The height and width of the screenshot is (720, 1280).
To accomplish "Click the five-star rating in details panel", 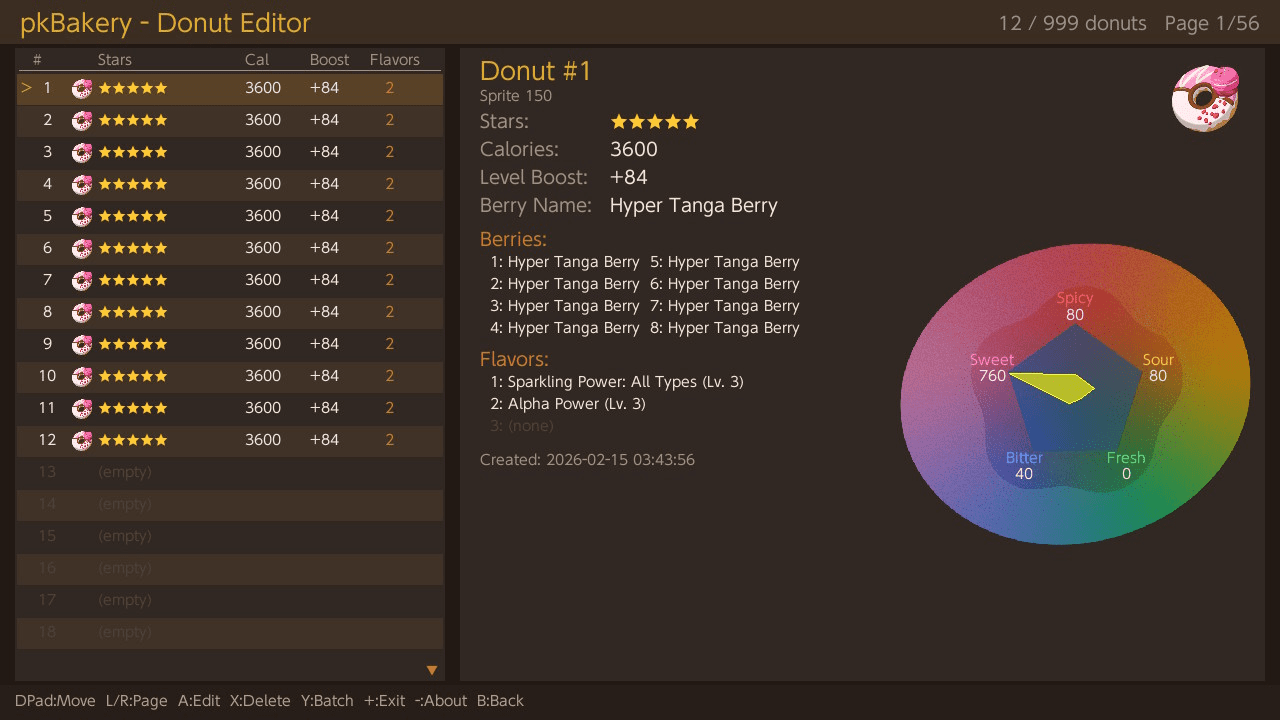I will (x=655, y=122).
